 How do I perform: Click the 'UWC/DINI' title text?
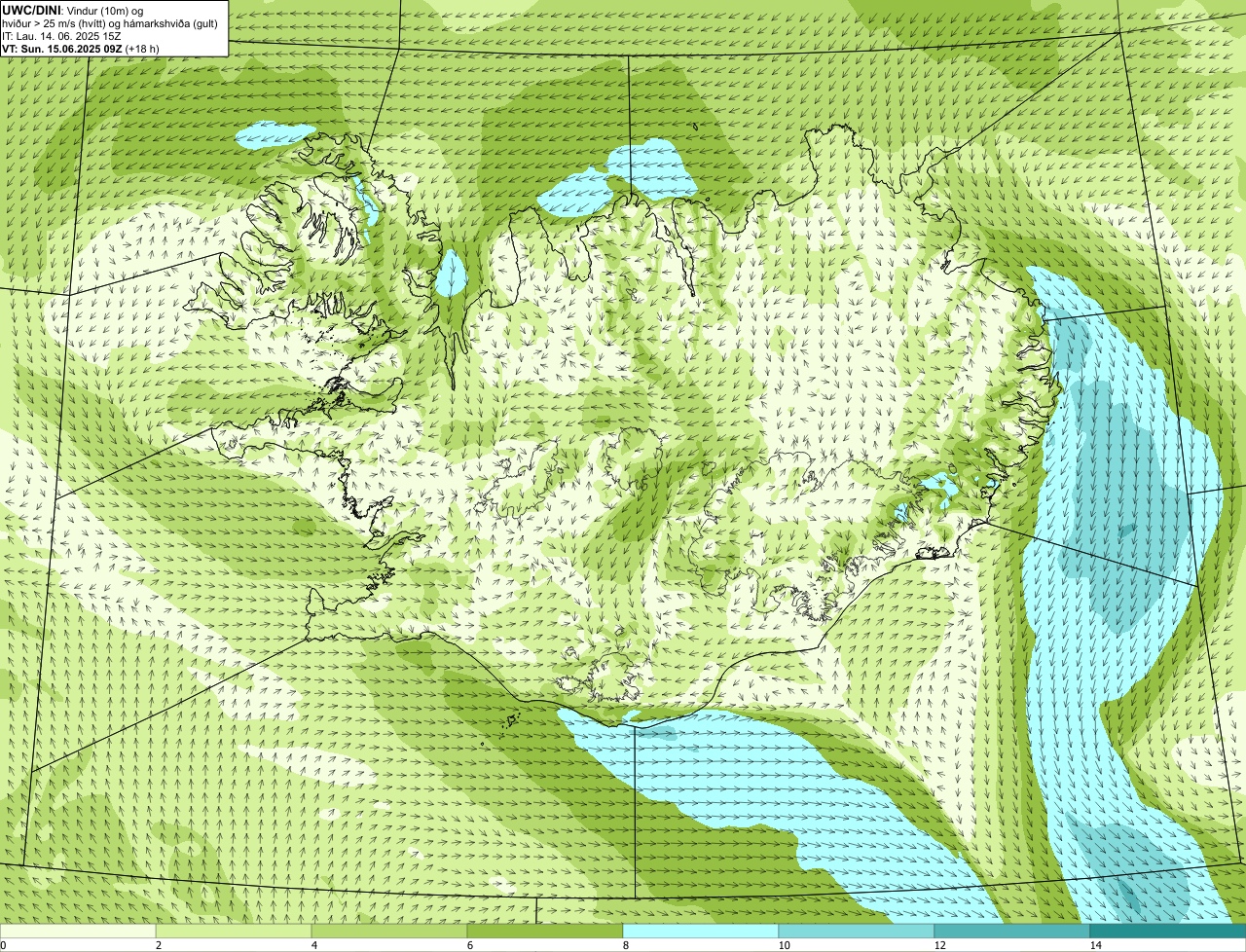coord(31,10)
